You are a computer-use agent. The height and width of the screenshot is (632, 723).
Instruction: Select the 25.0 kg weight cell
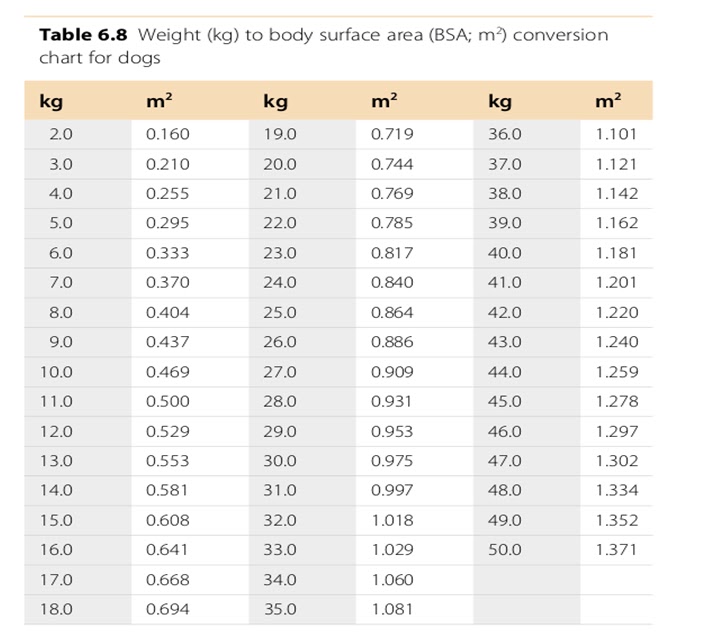(x=280, y=312)
